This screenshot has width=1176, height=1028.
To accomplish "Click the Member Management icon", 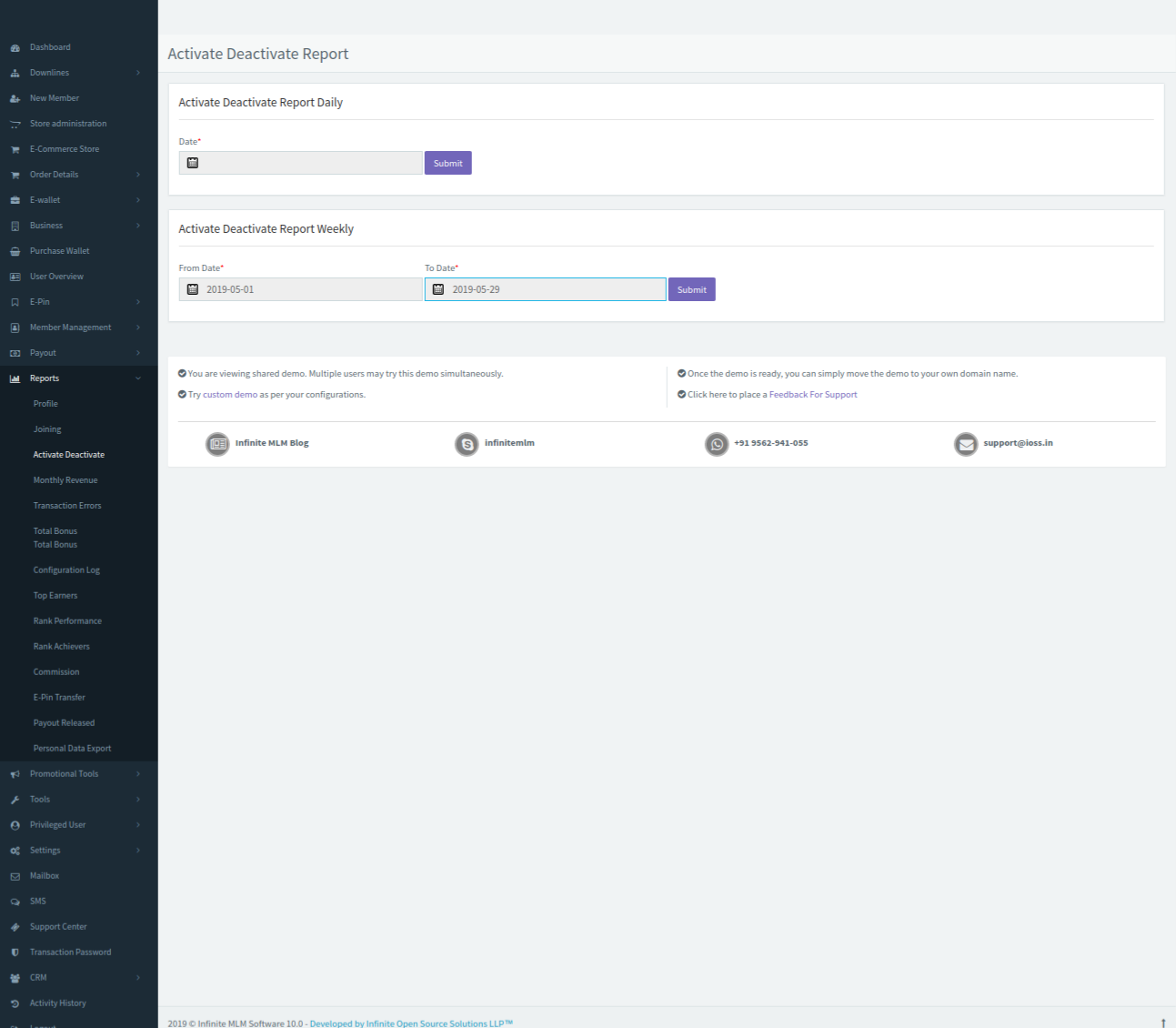I will (15, 328).
